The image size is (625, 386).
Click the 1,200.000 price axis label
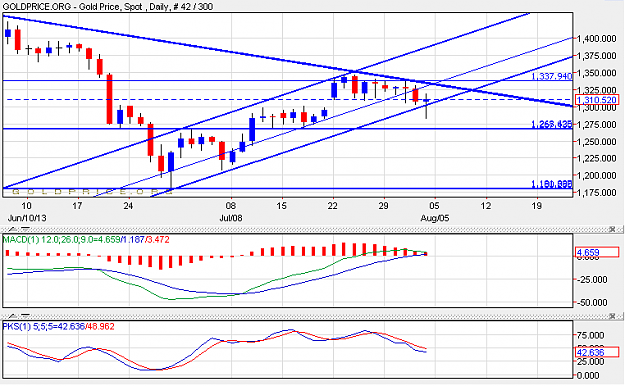596,175
